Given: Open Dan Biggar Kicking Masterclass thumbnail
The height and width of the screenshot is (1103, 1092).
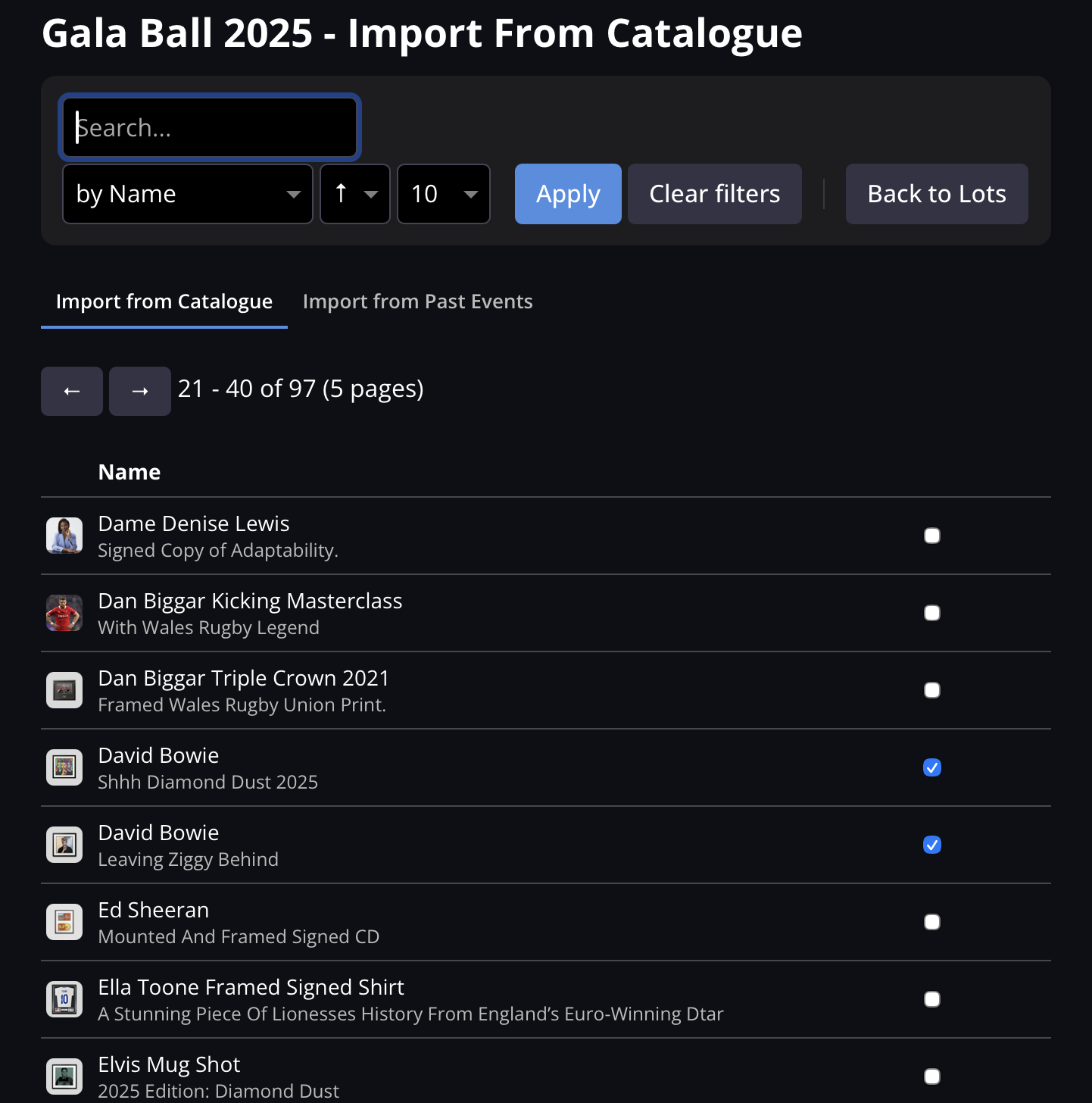Looking at the screenshot, I should (x=64, y=613).
